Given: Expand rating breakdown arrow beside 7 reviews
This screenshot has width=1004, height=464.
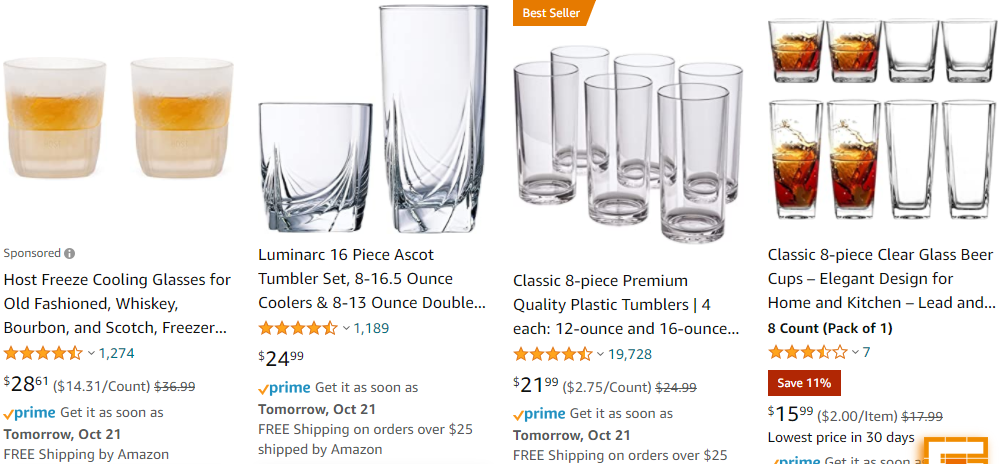Looking at the screenshot, I should 855,353.
